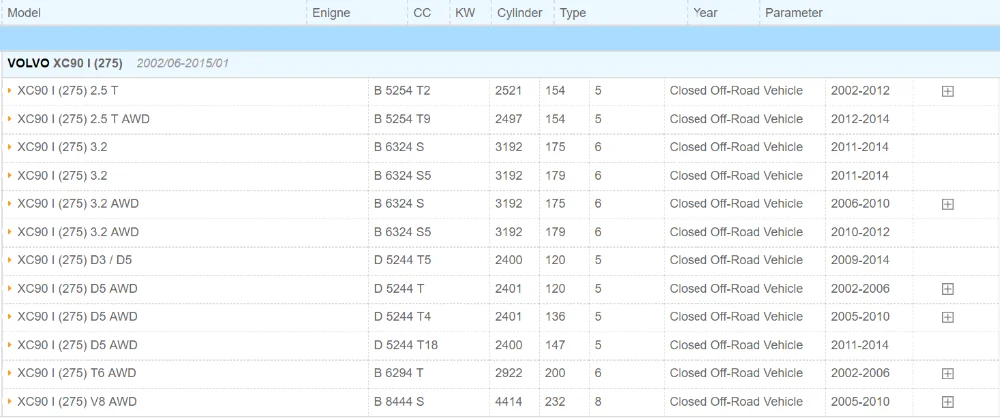Open the XC90 I (275) V8 AWD model
This screenshot has width=1000, height=418.
77,401
